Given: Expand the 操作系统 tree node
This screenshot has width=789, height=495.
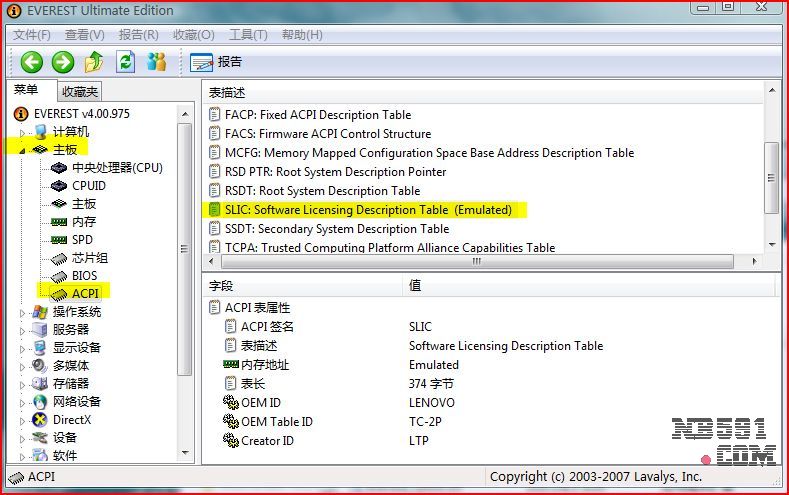Looking at the screenshot, I should (23, 312).
